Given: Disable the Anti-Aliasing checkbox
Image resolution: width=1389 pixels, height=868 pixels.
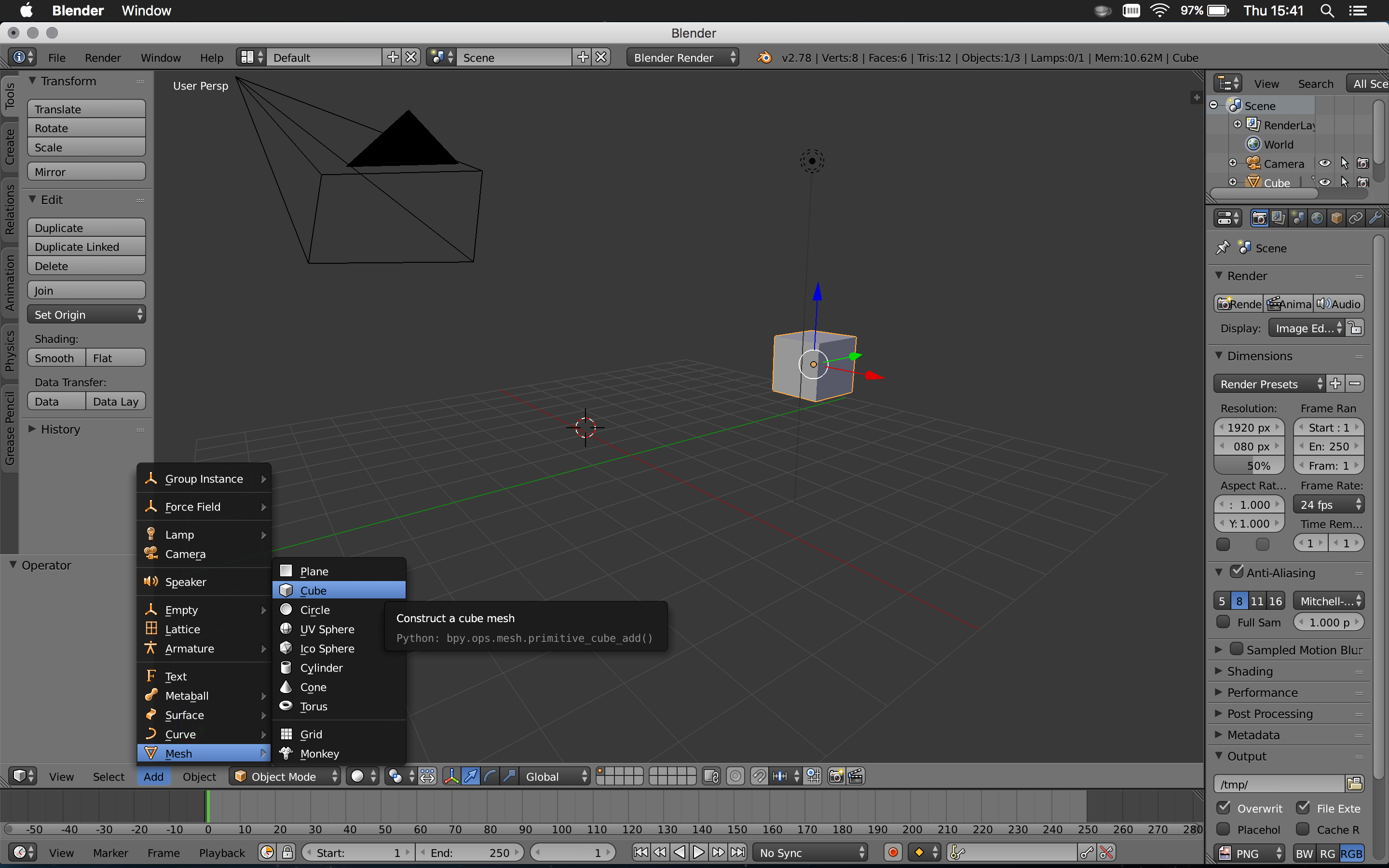Looking at the screenshot, I should [x=1237, y=572].
